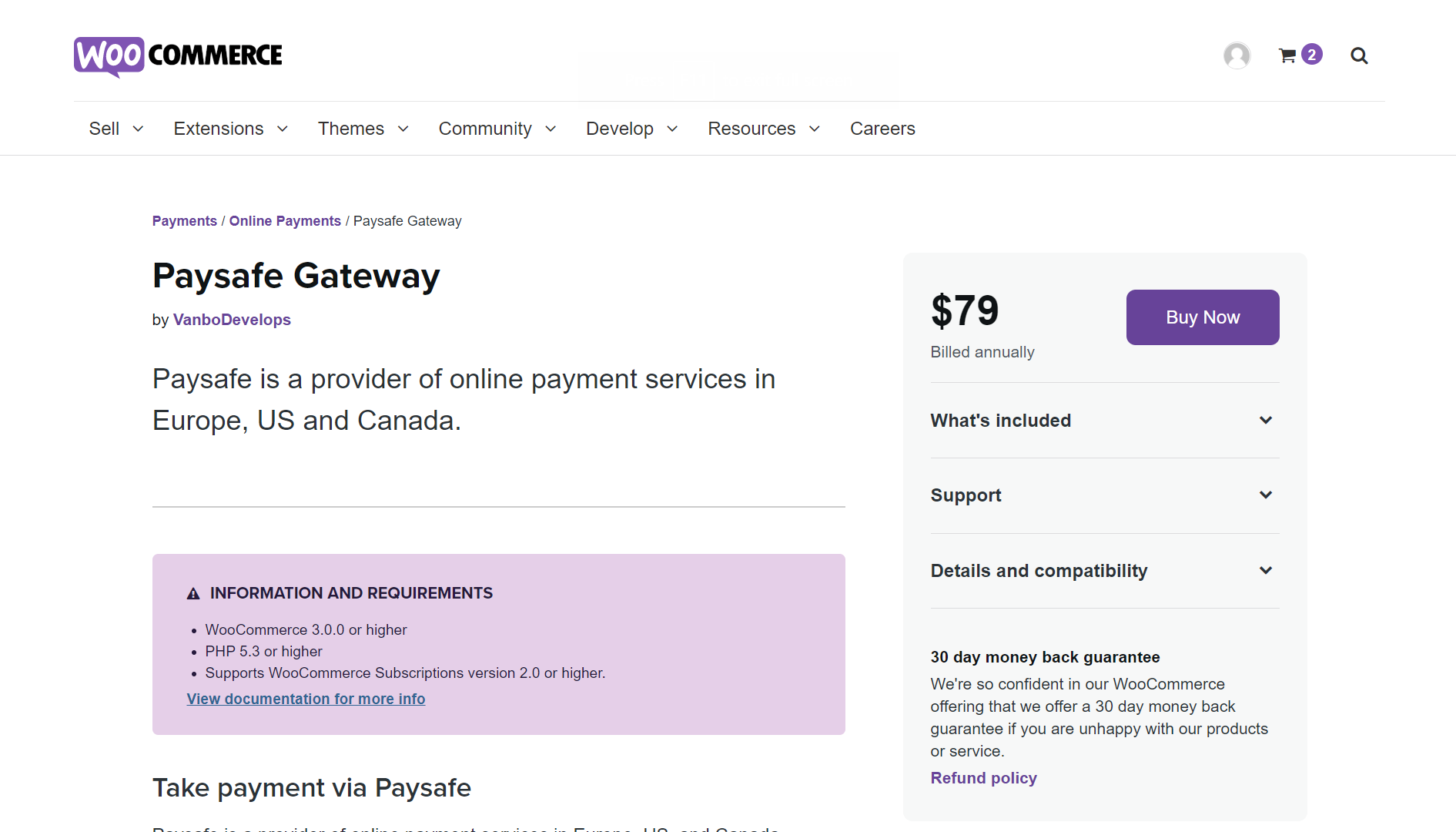This screenshot has width=1456, height=832.
Task: Click the warning triangle icon in requirements box
Action: [x=193, y=593]
